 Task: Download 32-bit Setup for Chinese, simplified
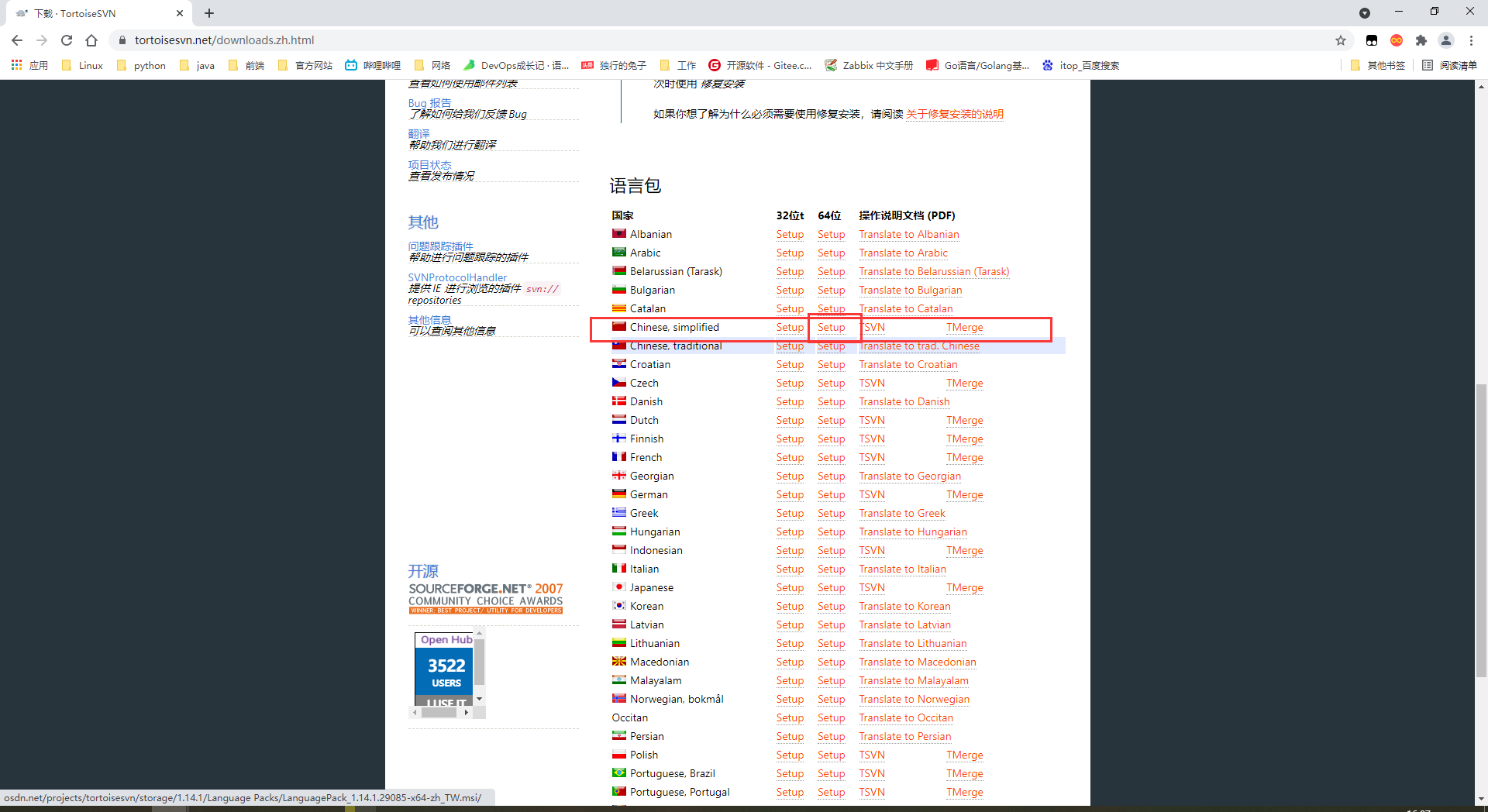[x=790, y=328]
